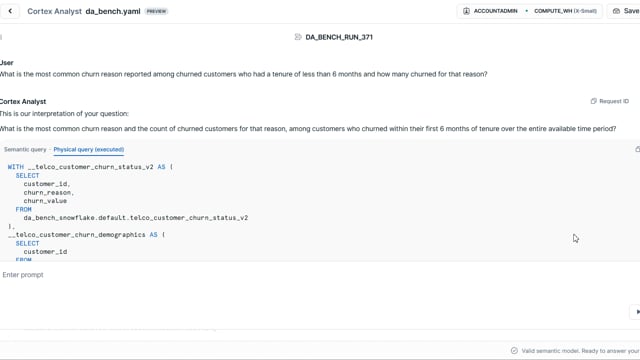
Task: Click the Save button label
Action: 631,11
